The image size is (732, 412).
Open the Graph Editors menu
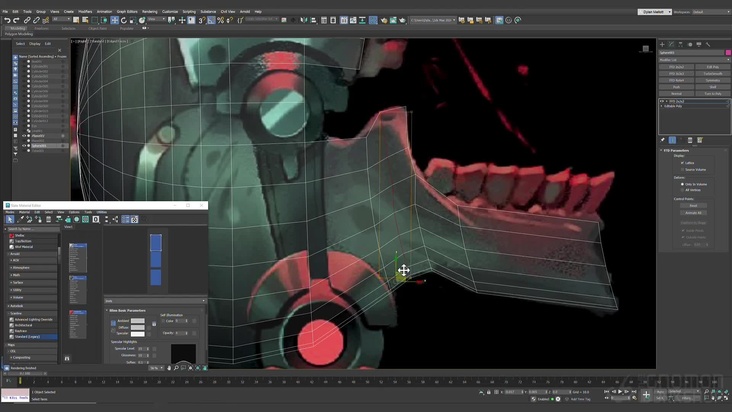(127, 11)
